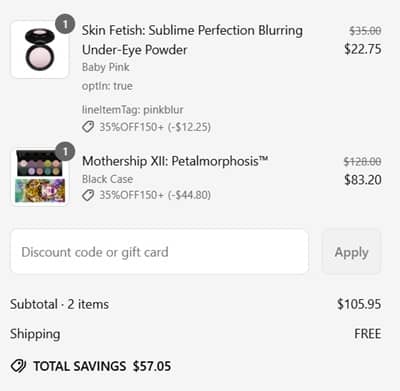Click the $83.20 discounted price
The width and height of the screenshot is (400, 391).
pyautogui.click(x=363, y=180)
